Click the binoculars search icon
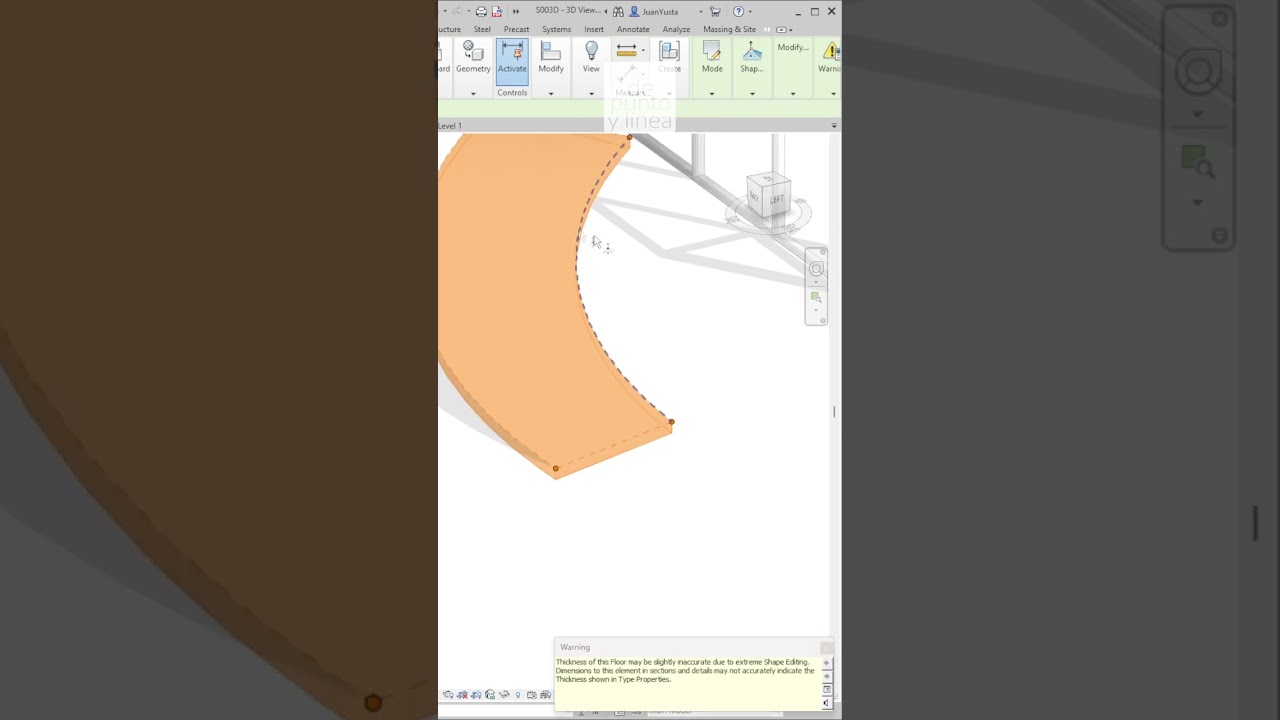Viewport: 1280px width, 720px height. (x=618, y=12)
